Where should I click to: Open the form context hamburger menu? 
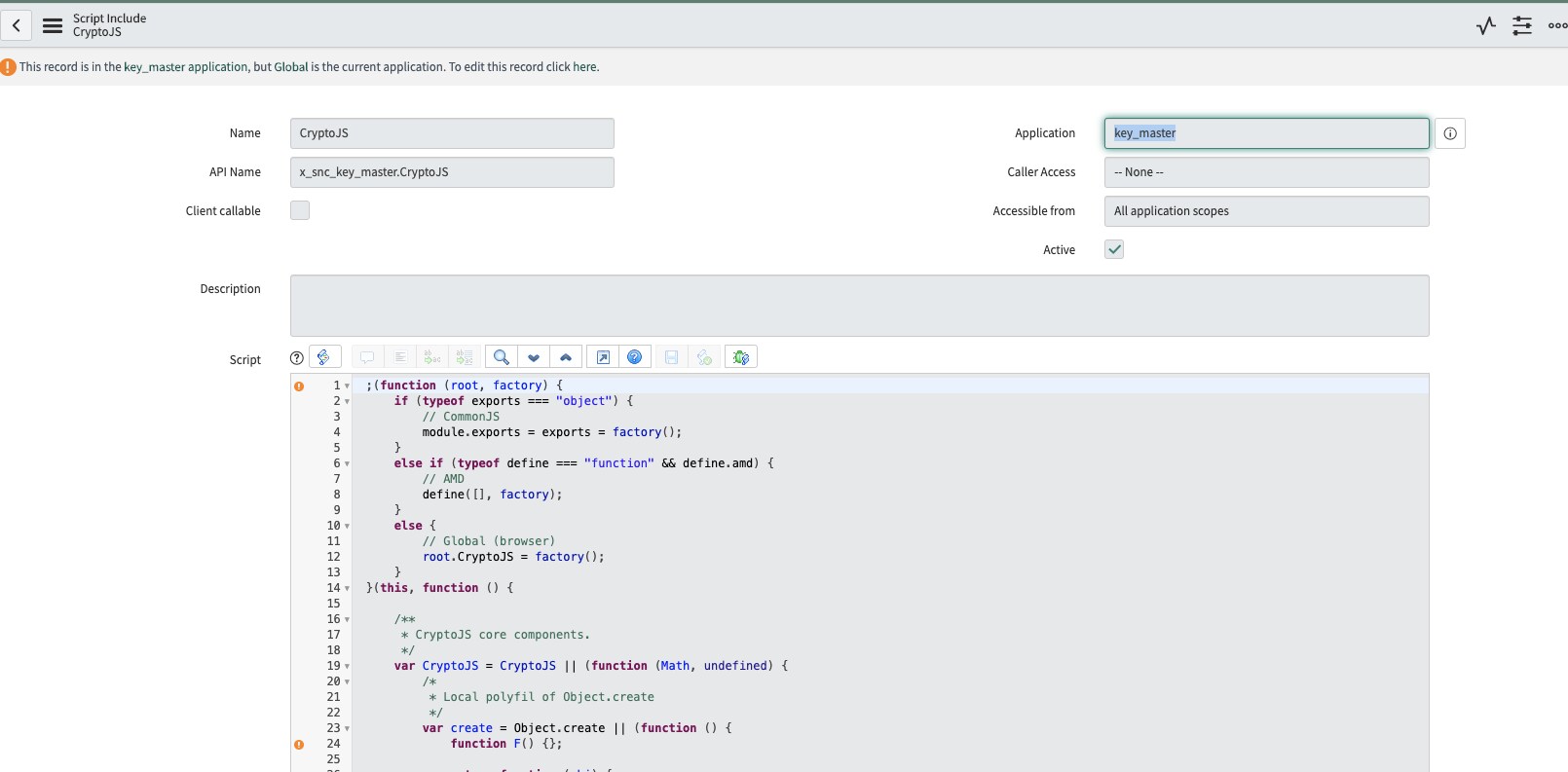coord(53,25)
